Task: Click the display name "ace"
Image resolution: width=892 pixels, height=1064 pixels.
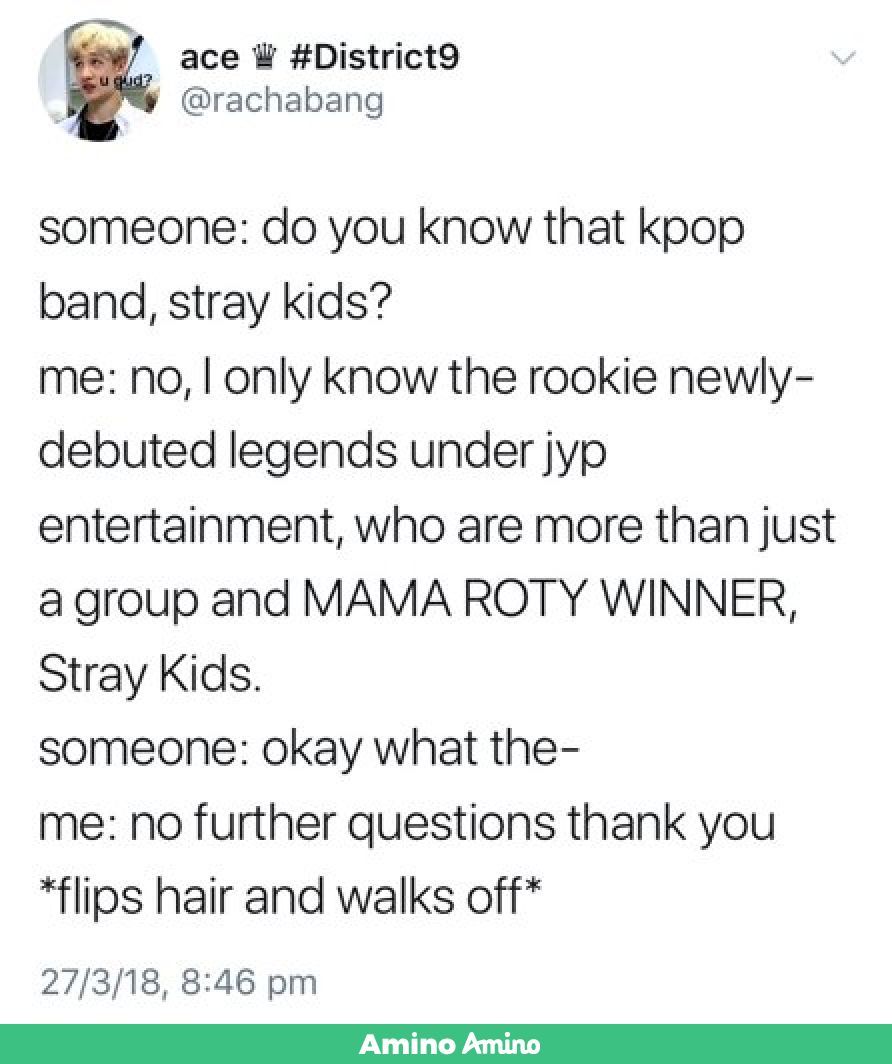Action: (209, 58)
